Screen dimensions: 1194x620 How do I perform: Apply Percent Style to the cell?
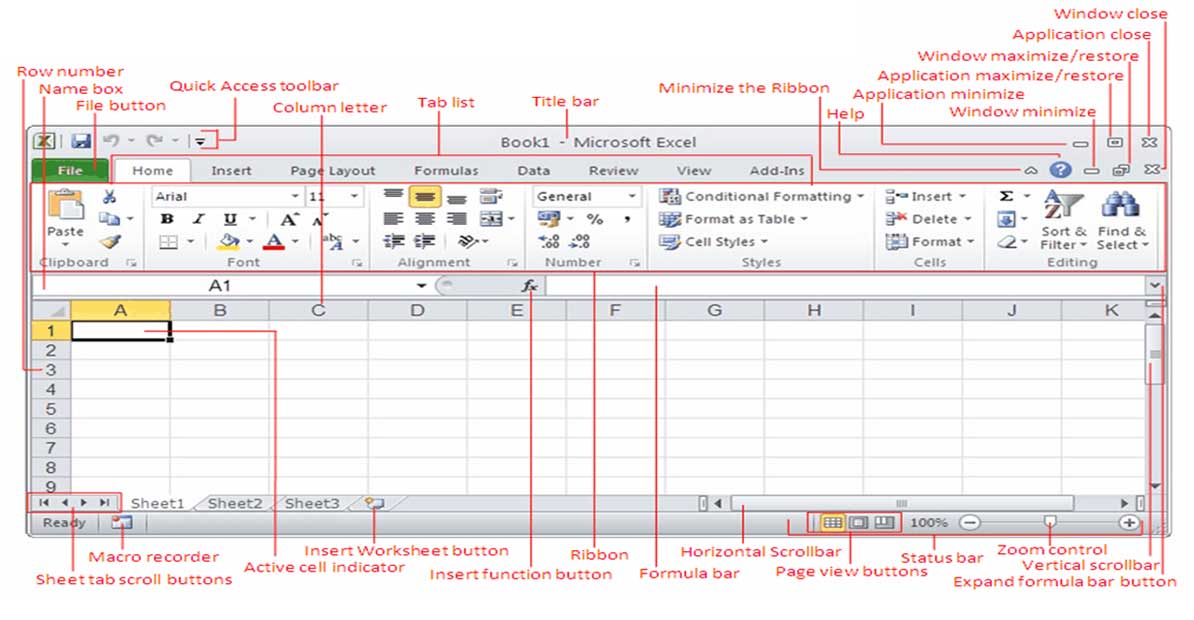pyautogui.click(x=595, y=219)
